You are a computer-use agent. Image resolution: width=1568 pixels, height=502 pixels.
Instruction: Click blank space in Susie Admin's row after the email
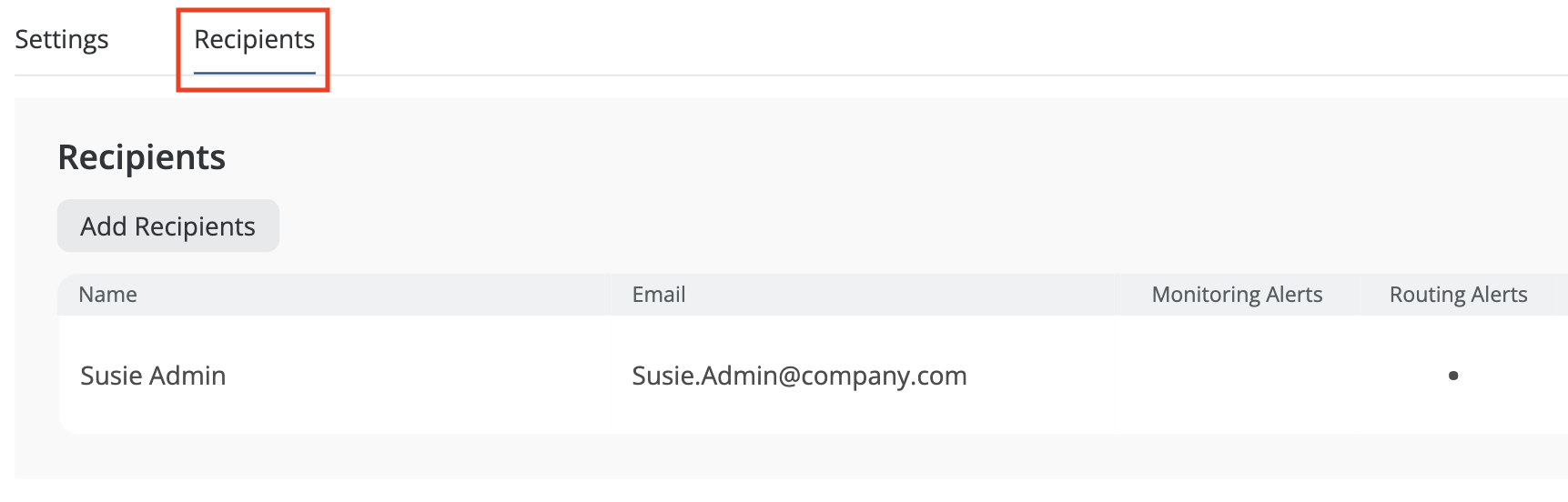pos(1047,376)
